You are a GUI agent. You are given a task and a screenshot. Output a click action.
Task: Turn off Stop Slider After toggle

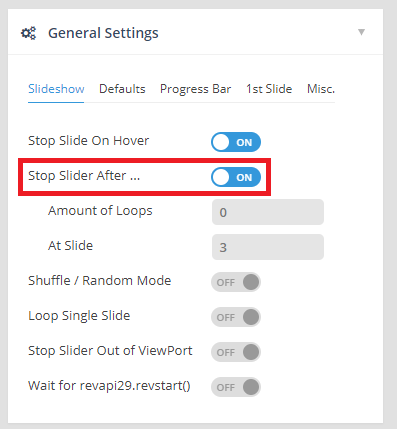pos(236,177)
